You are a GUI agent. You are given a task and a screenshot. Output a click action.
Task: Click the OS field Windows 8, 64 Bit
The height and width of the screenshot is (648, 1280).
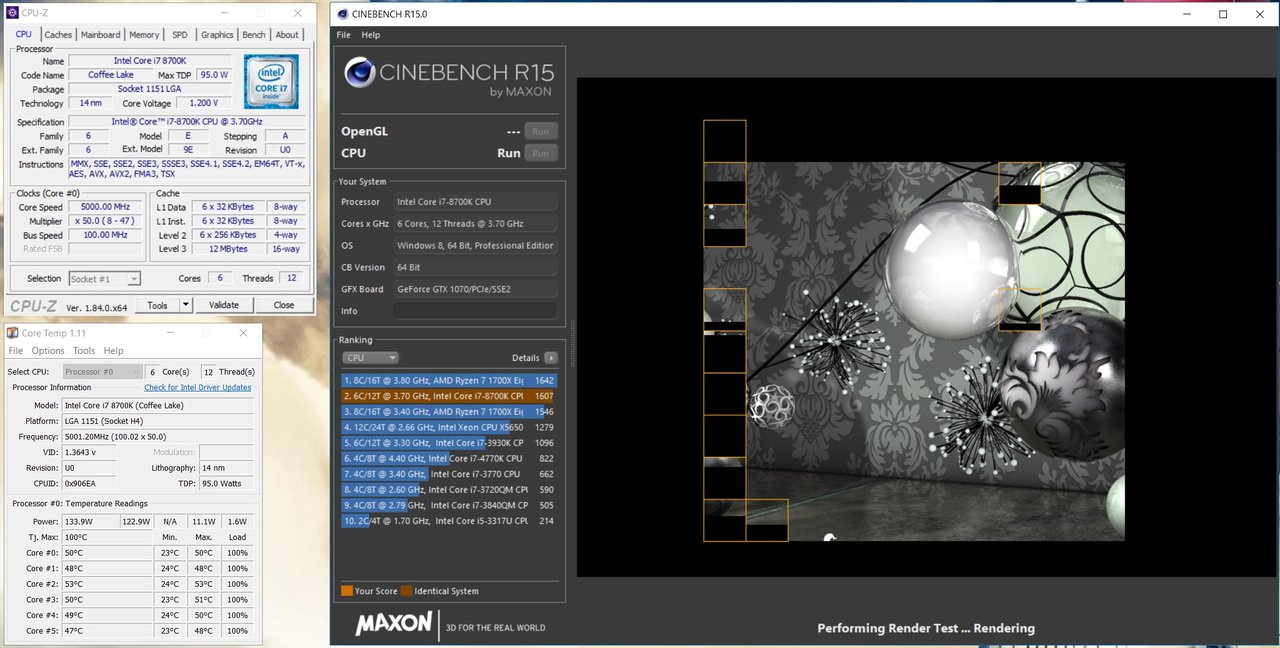(x=475, y=245)
